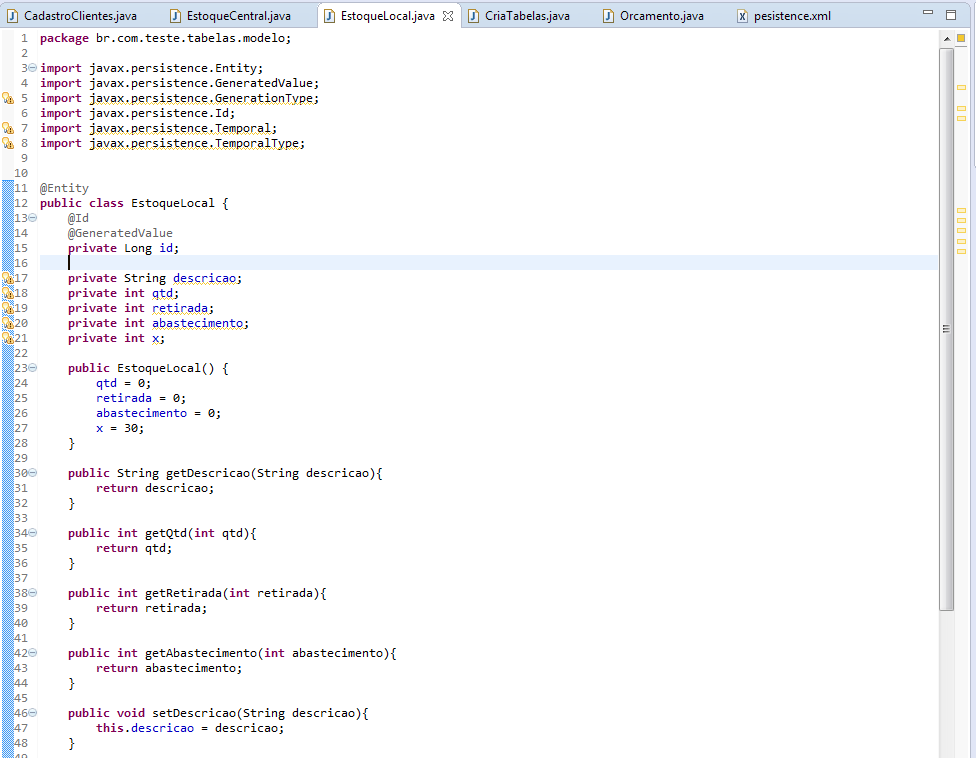Collapse the getQtd method fold

point(32,533)
